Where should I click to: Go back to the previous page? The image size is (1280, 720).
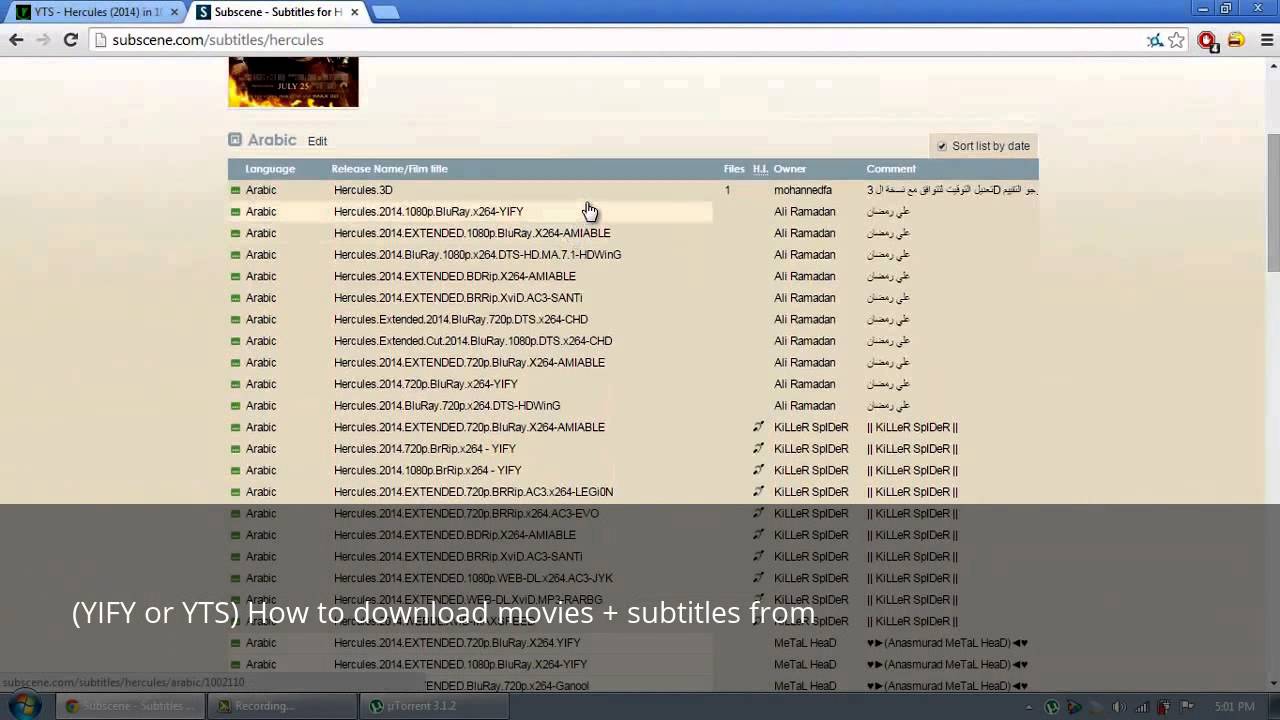click(x=16, y=40)
